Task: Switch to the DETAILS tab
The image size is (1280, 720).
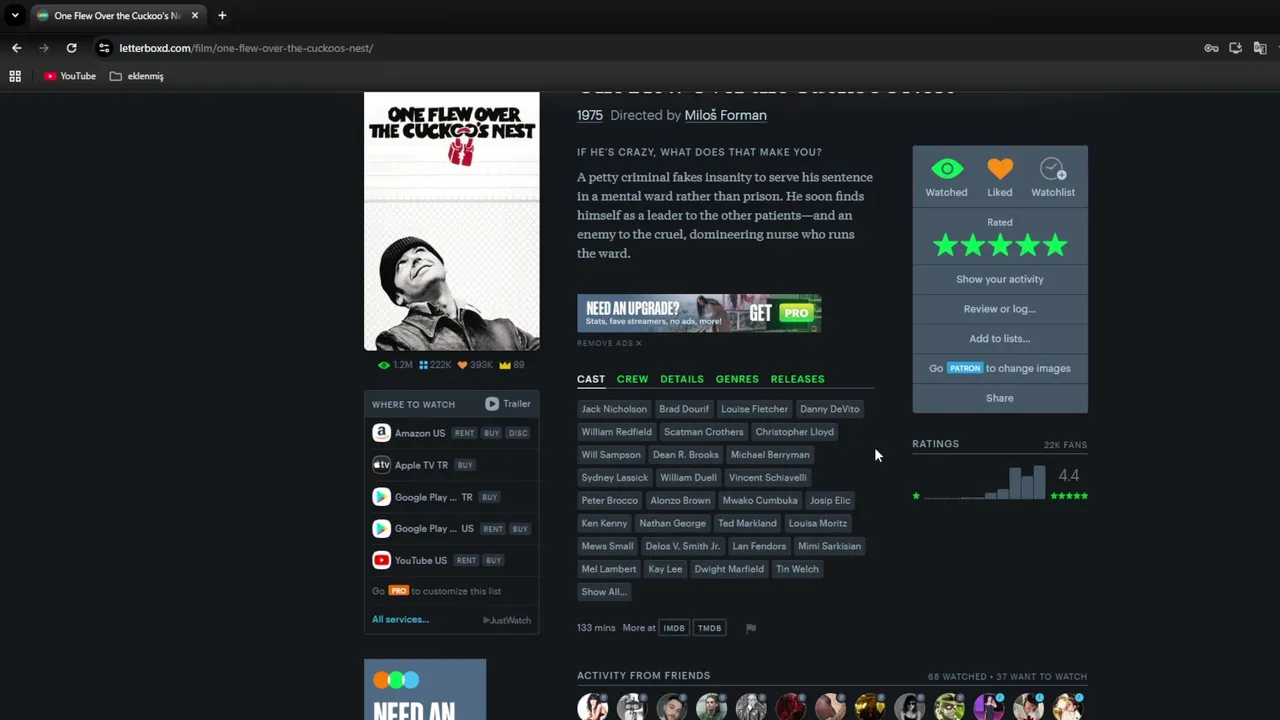Action: tap(682, 379)
